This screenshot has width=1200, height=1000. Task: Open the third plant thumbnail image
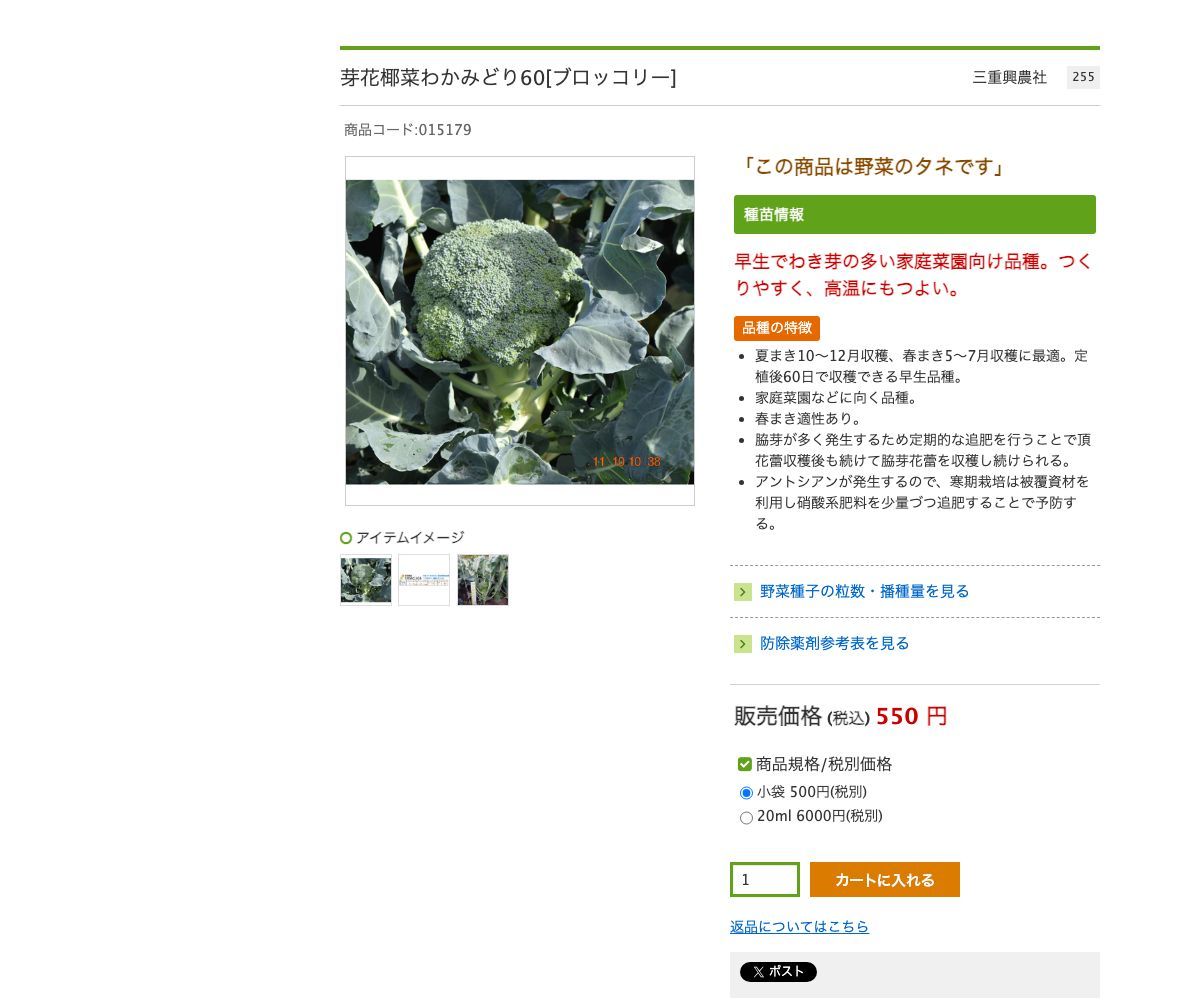pos(483,580)
